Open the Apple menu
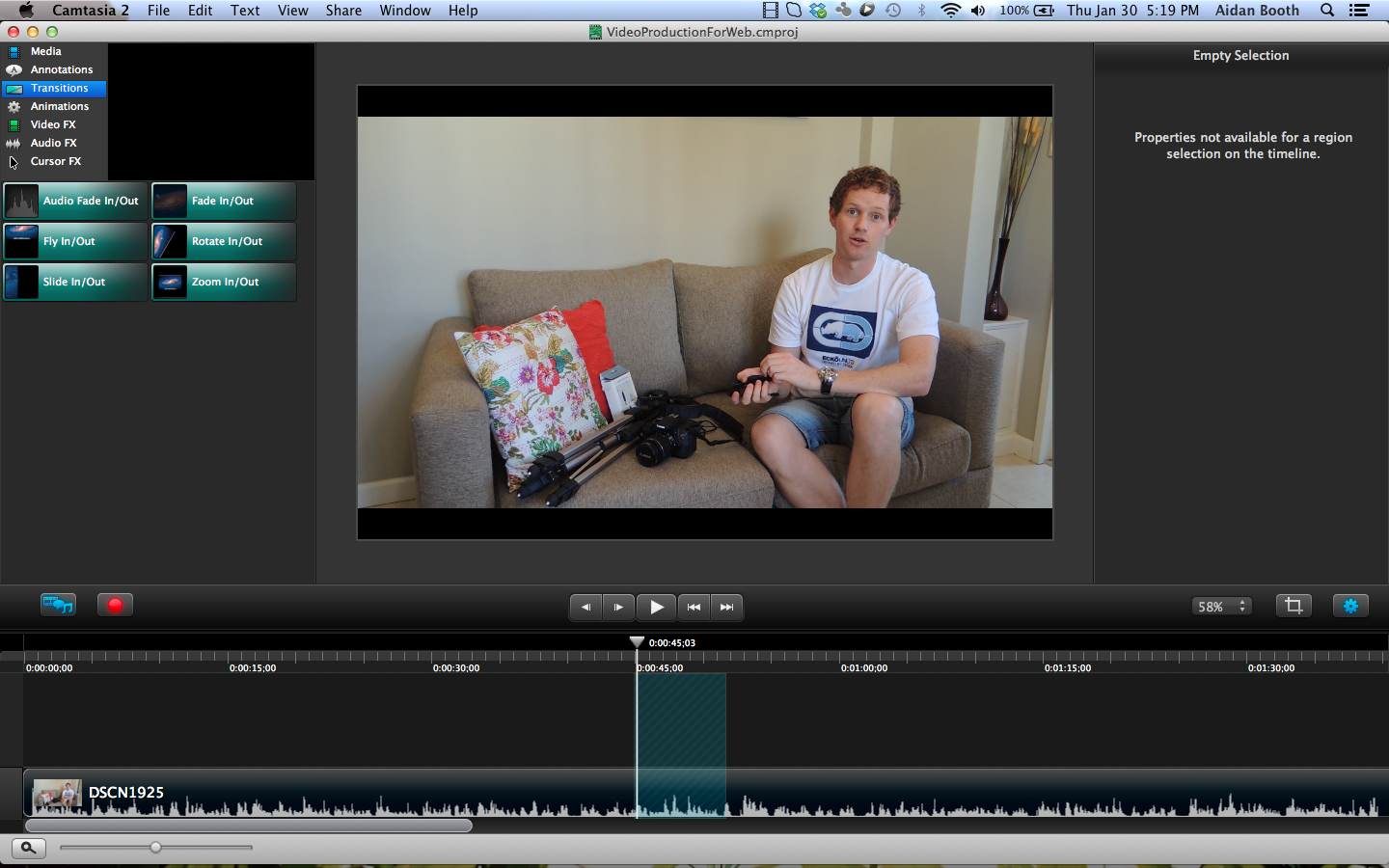The height and width of the screenshot is (868, 1389). coord(26,11)
